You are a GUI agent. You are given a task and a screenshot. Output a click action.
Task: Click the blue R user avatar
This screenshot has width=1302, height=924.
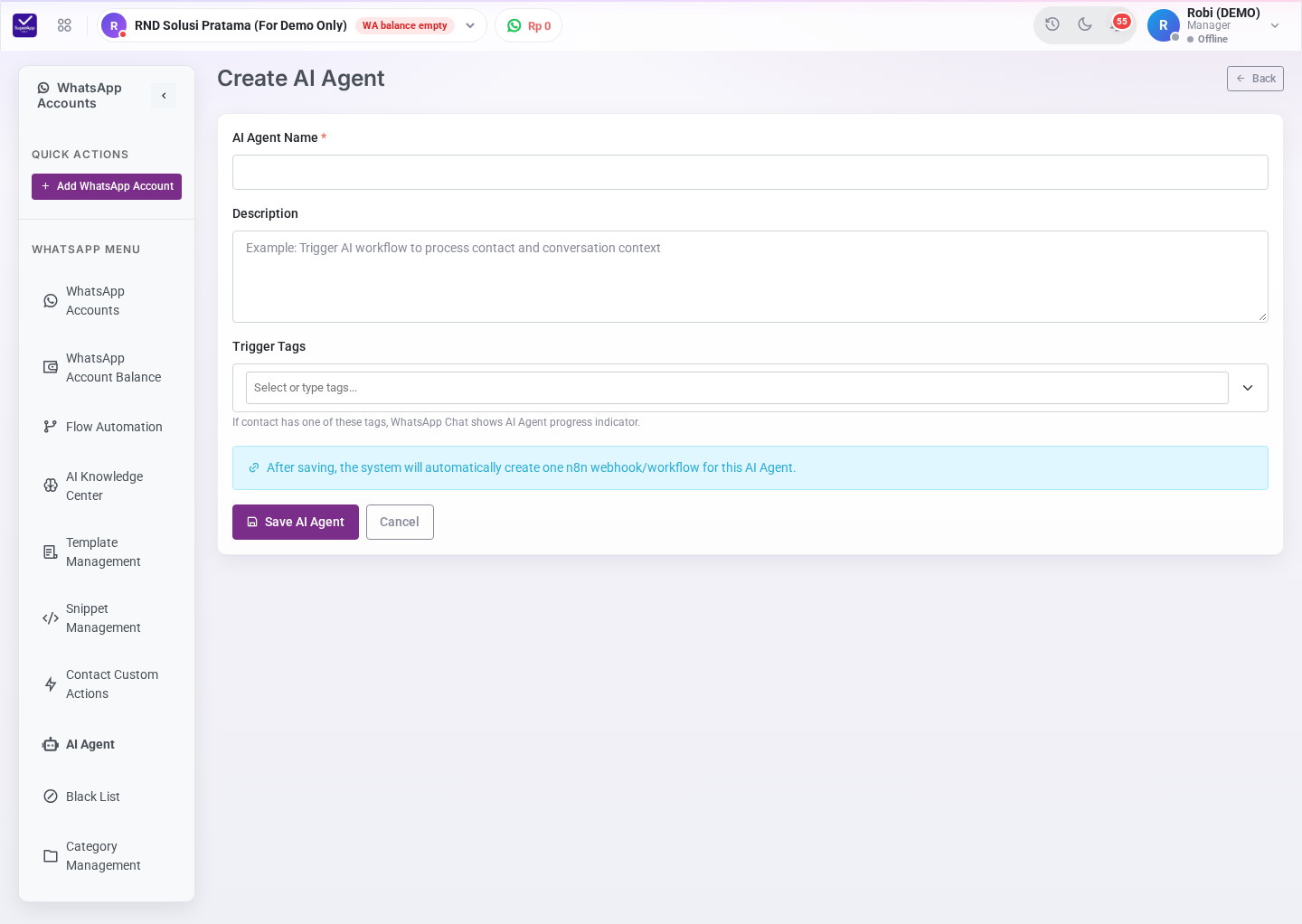pyautogui.click(x=1164, y=25)
